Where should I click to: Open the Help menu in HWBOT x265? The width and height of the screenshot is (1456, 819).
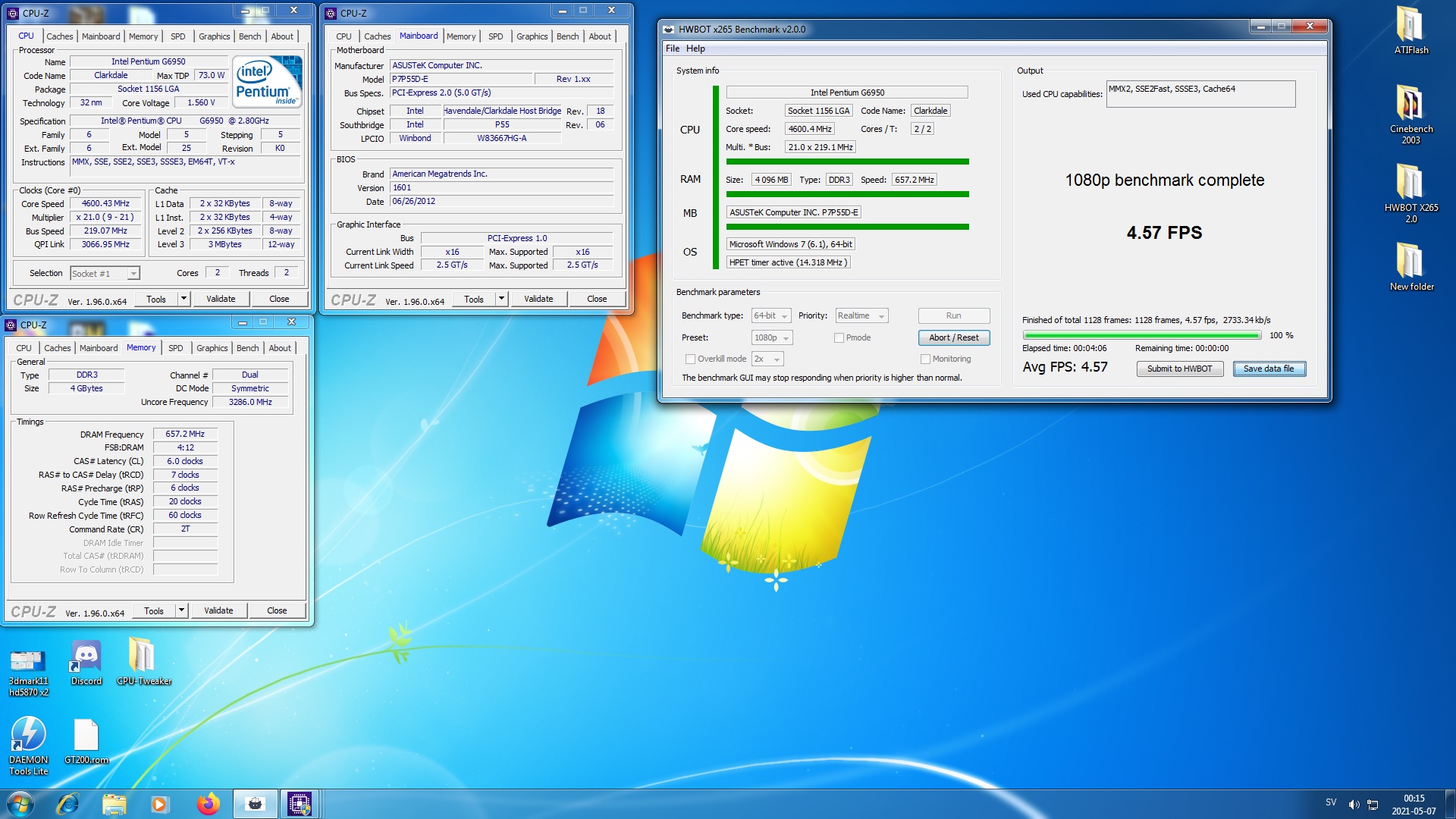pyautogui.click(x=695, y=49)
